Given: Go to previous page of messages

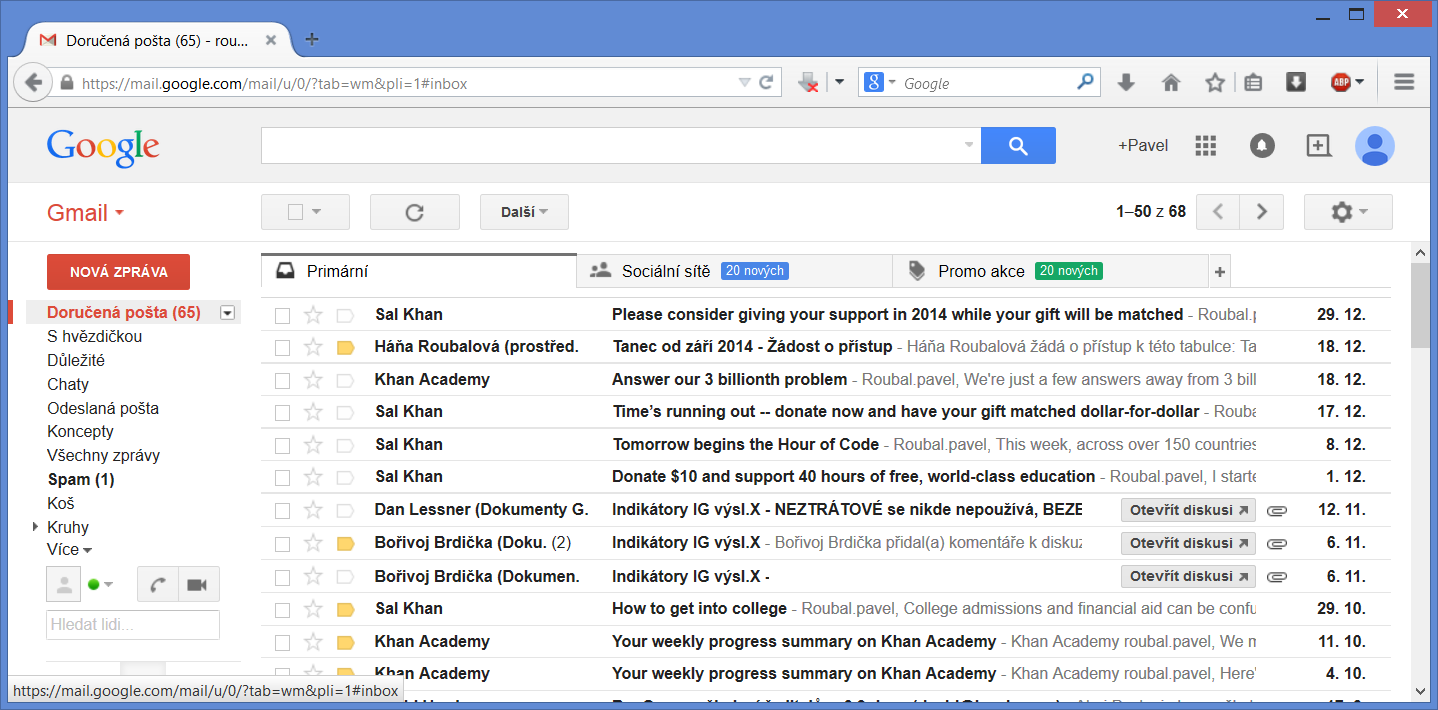Looking at the screenshot, I should (1218, 212).
